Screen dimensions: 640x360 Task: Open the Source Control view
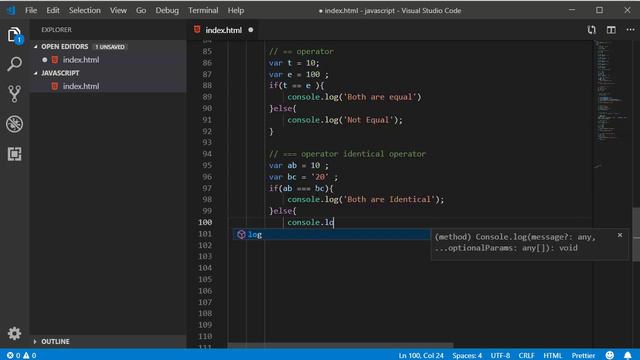tap(14, 93)
